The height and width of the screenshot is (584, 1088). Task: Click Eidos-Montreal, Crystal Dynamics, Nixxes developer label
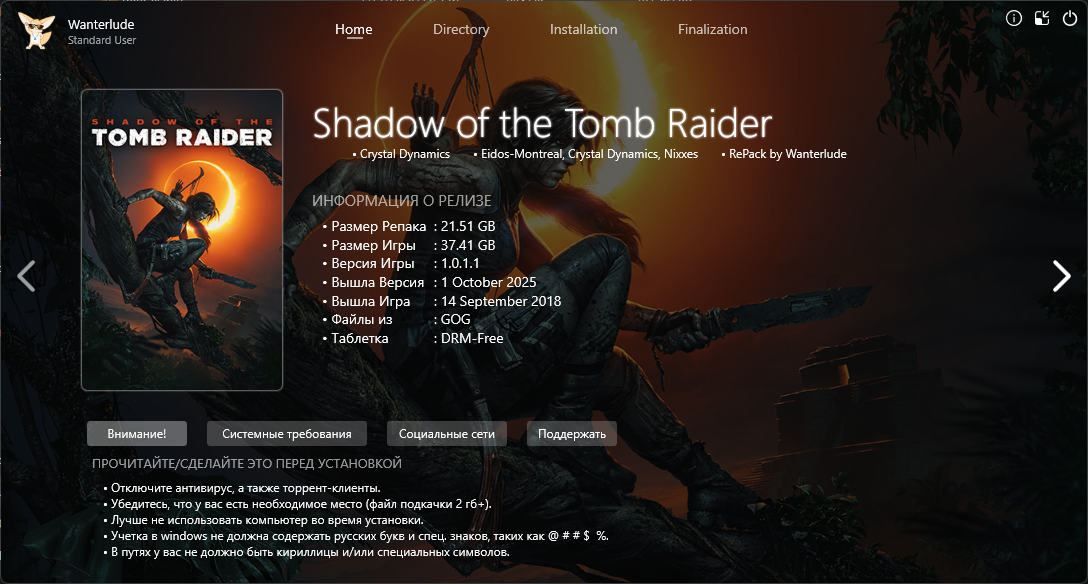[589, 154]
